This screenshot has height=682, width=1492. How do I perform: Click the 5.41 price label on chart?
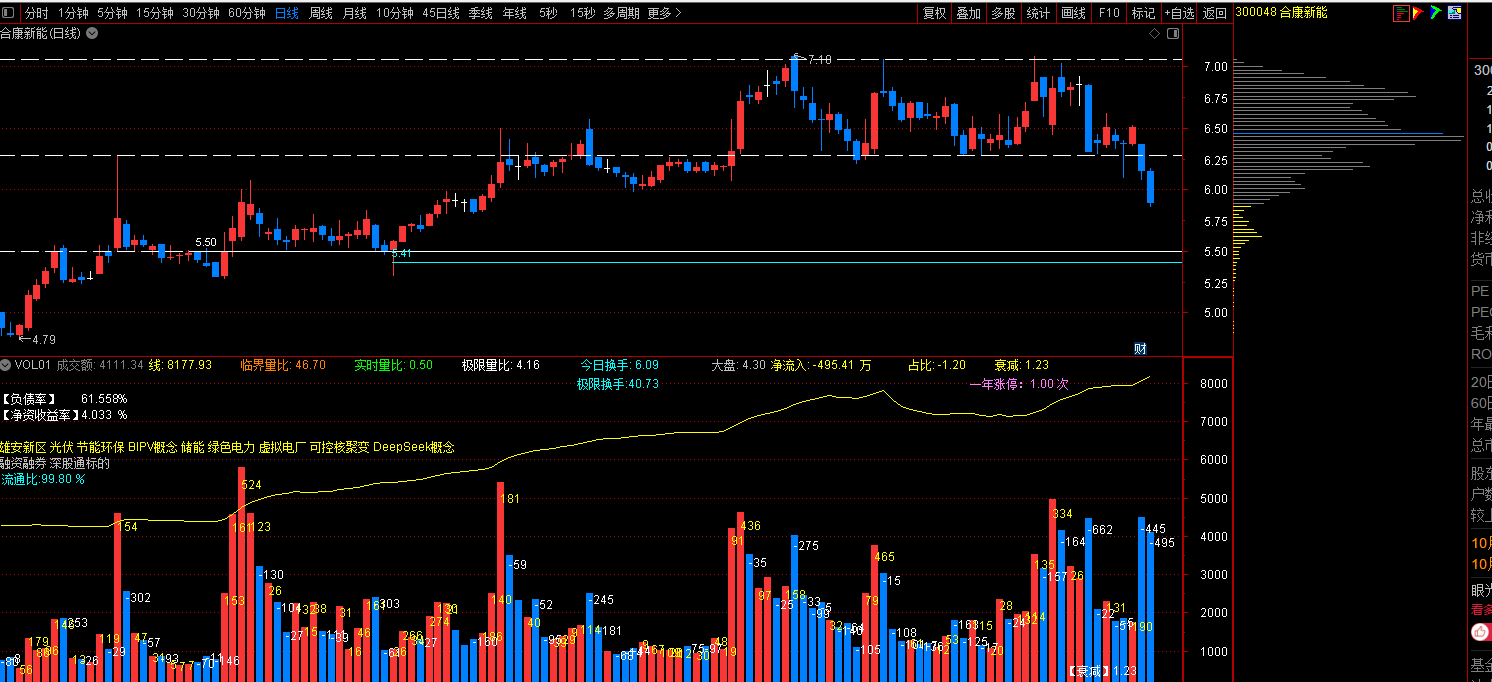pyautogui.click(x=402, y=254)
